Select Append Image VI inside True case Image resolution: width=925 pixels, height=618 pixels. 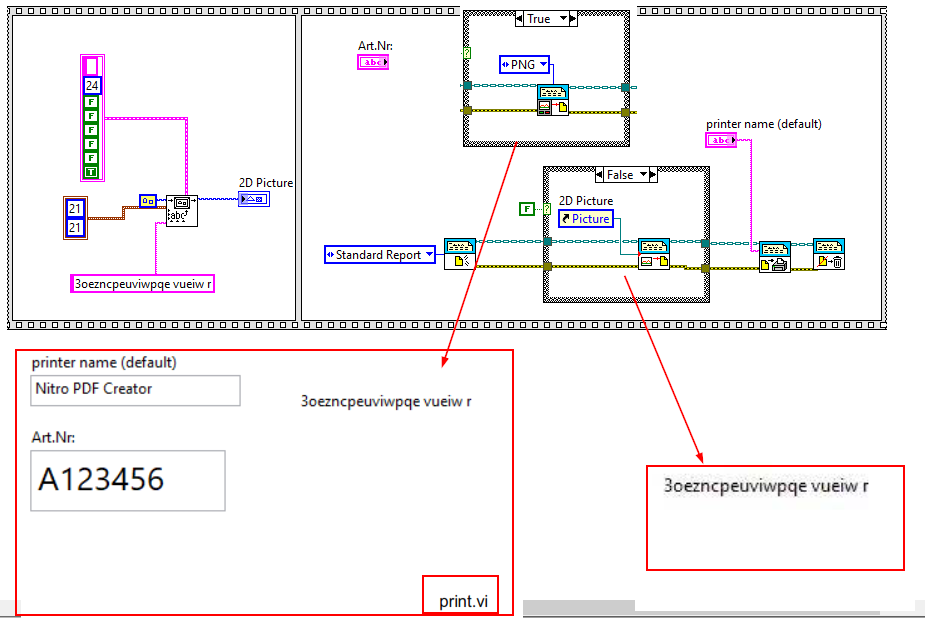tap(553, 100)
